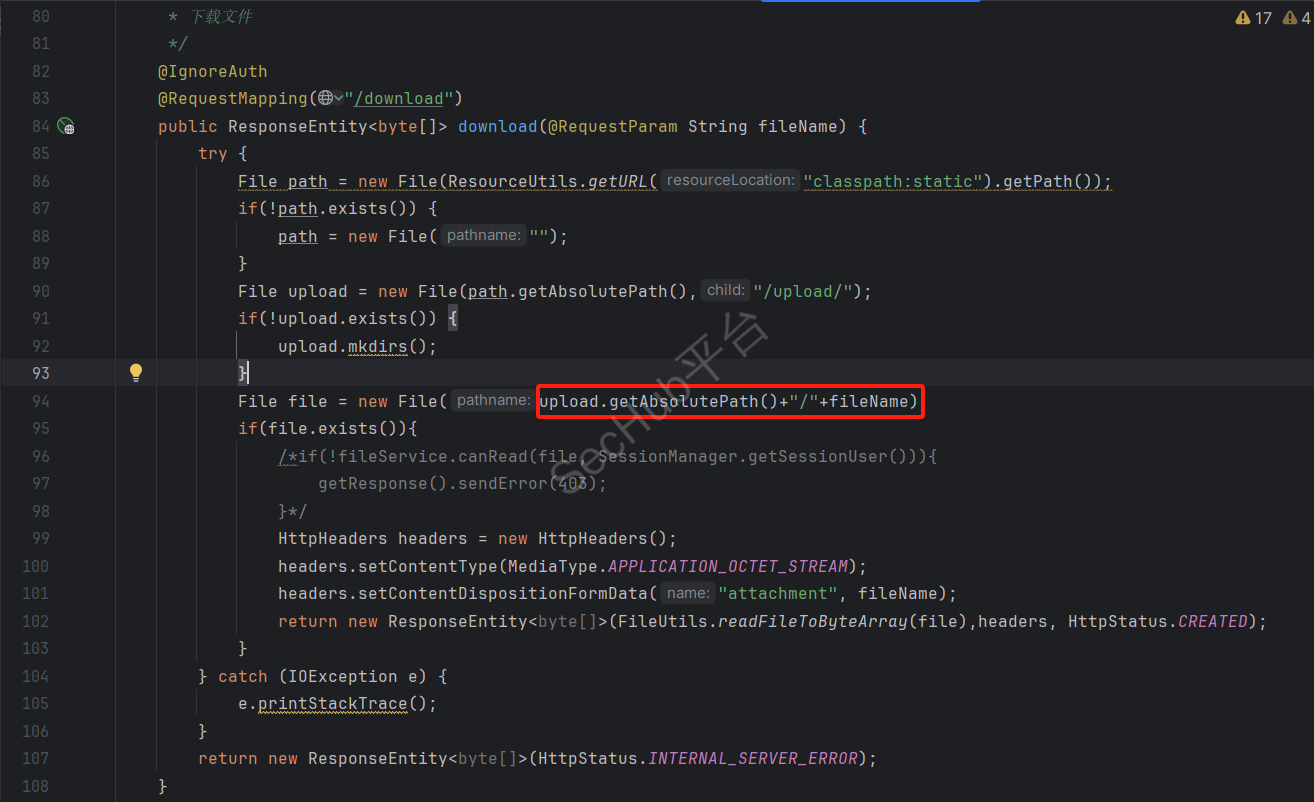
Task: Open the dropdown chevron beside globe icon
Action: pos(339,98)
